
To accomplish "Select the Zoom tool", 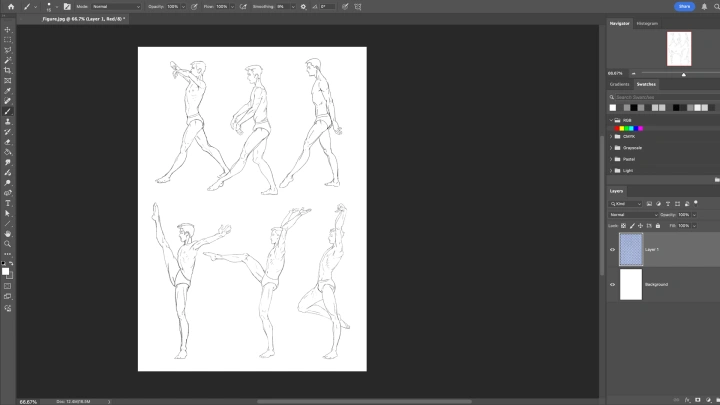I will click(x=7, y=244).
